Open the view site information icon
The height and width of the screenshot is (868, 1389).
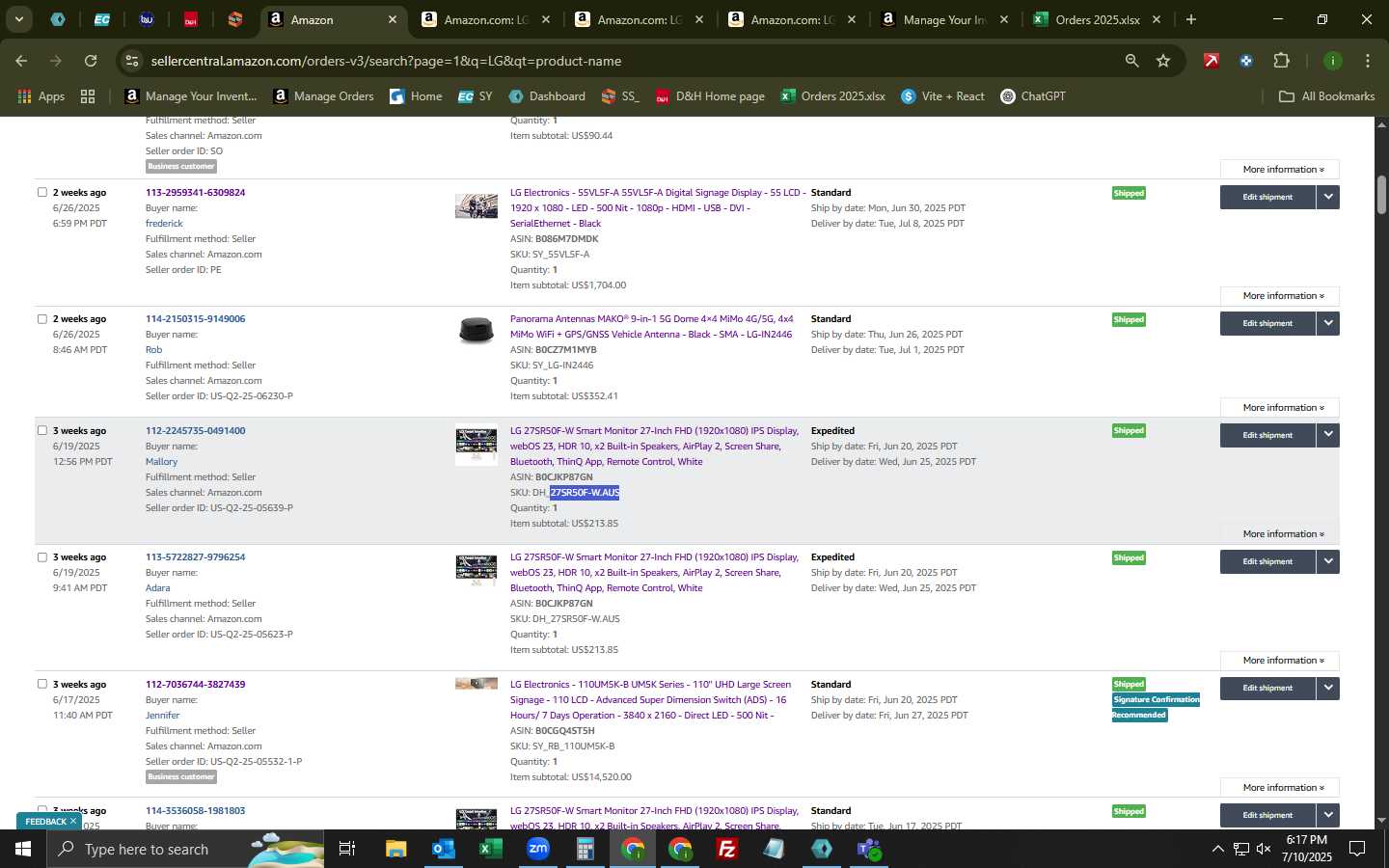click(x=131, y=61)
